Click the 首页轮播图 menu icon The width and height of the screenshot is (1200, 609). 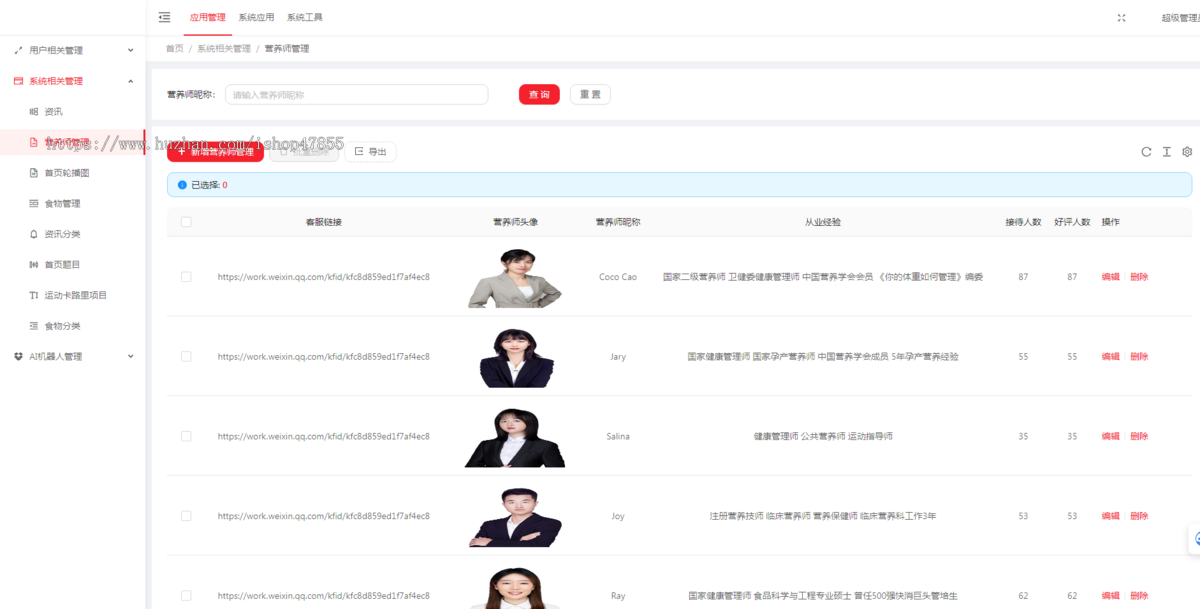tap(34, 173)
